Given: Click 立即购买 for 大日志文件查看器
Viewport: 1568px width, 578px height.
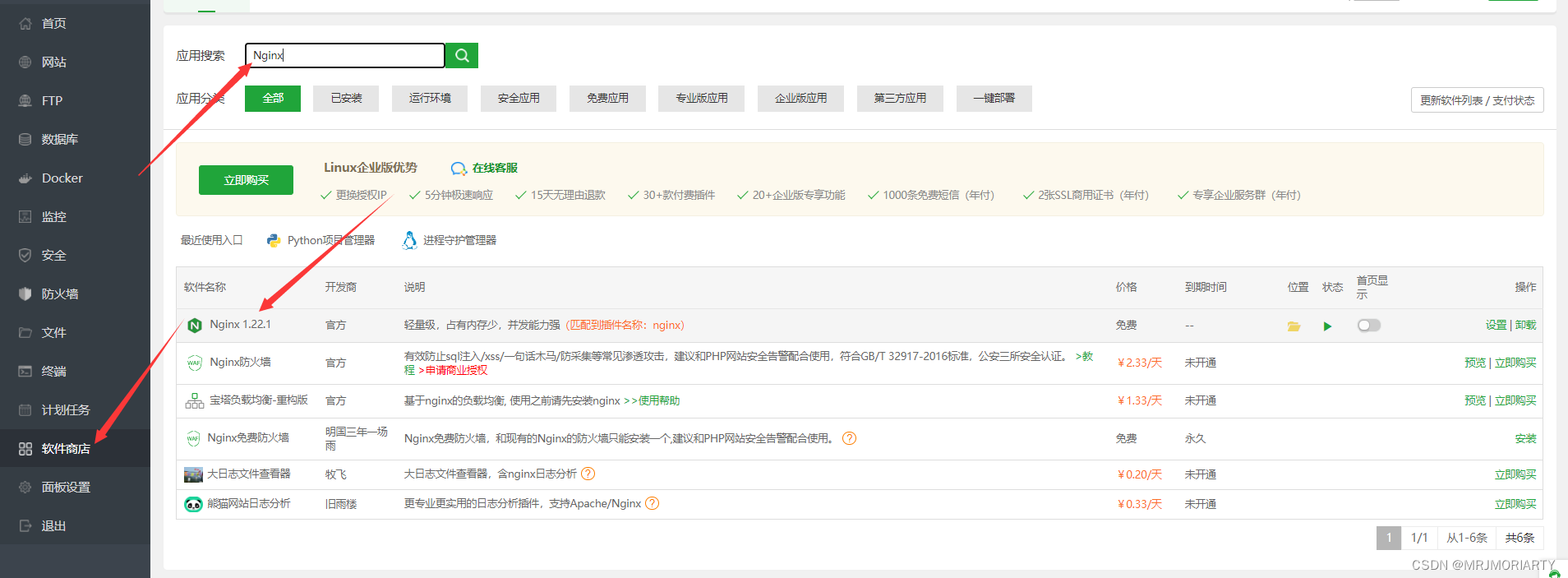Looking at the screenshot, I should click(1515, 475).
